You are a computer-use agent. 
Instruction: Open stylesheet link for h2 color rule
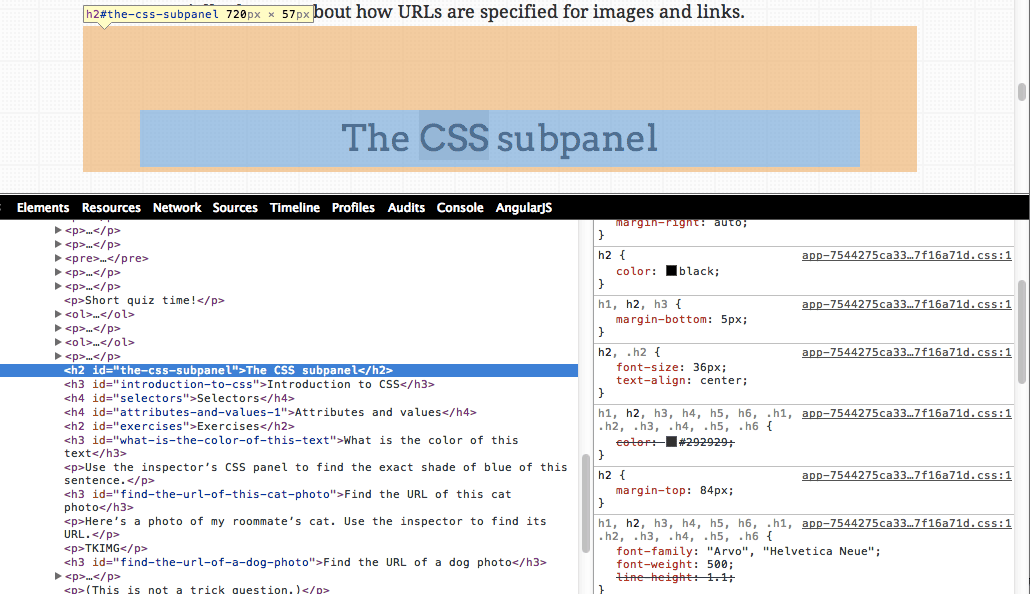coord(907,256)
